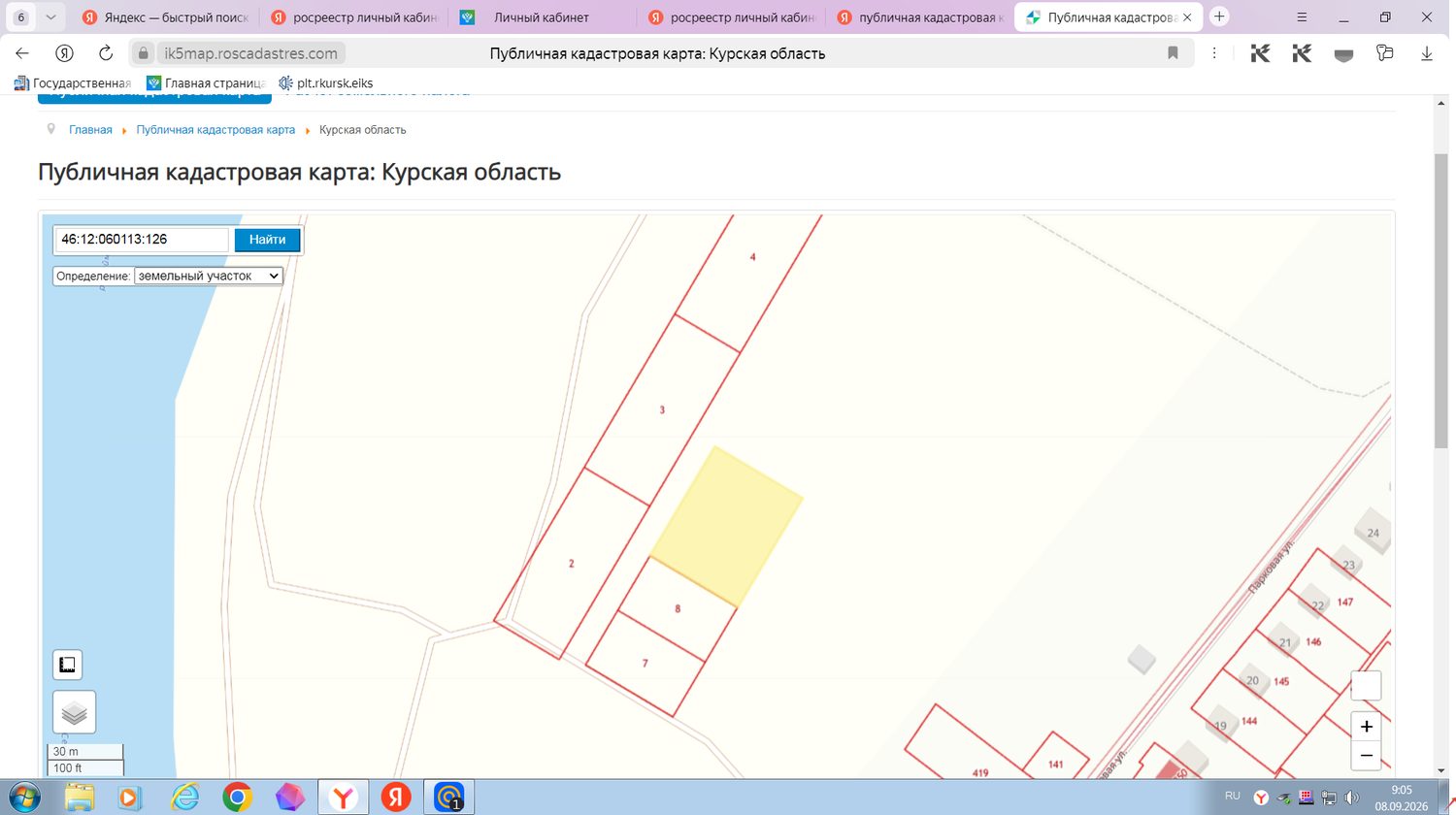Screen dimensions: 1456x815
Task: Open Государственная bookmark
Action: tap(73, 83)
